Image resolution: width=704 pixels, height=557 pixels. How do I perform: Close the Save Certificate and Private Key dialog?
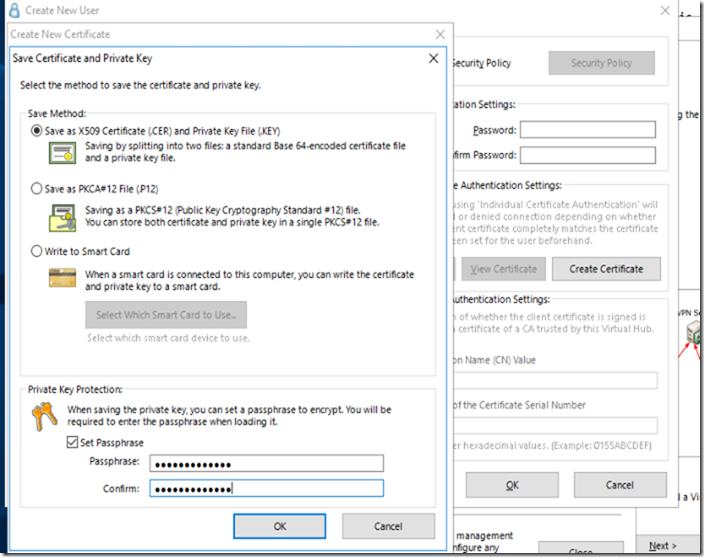[x=433, y=59]
